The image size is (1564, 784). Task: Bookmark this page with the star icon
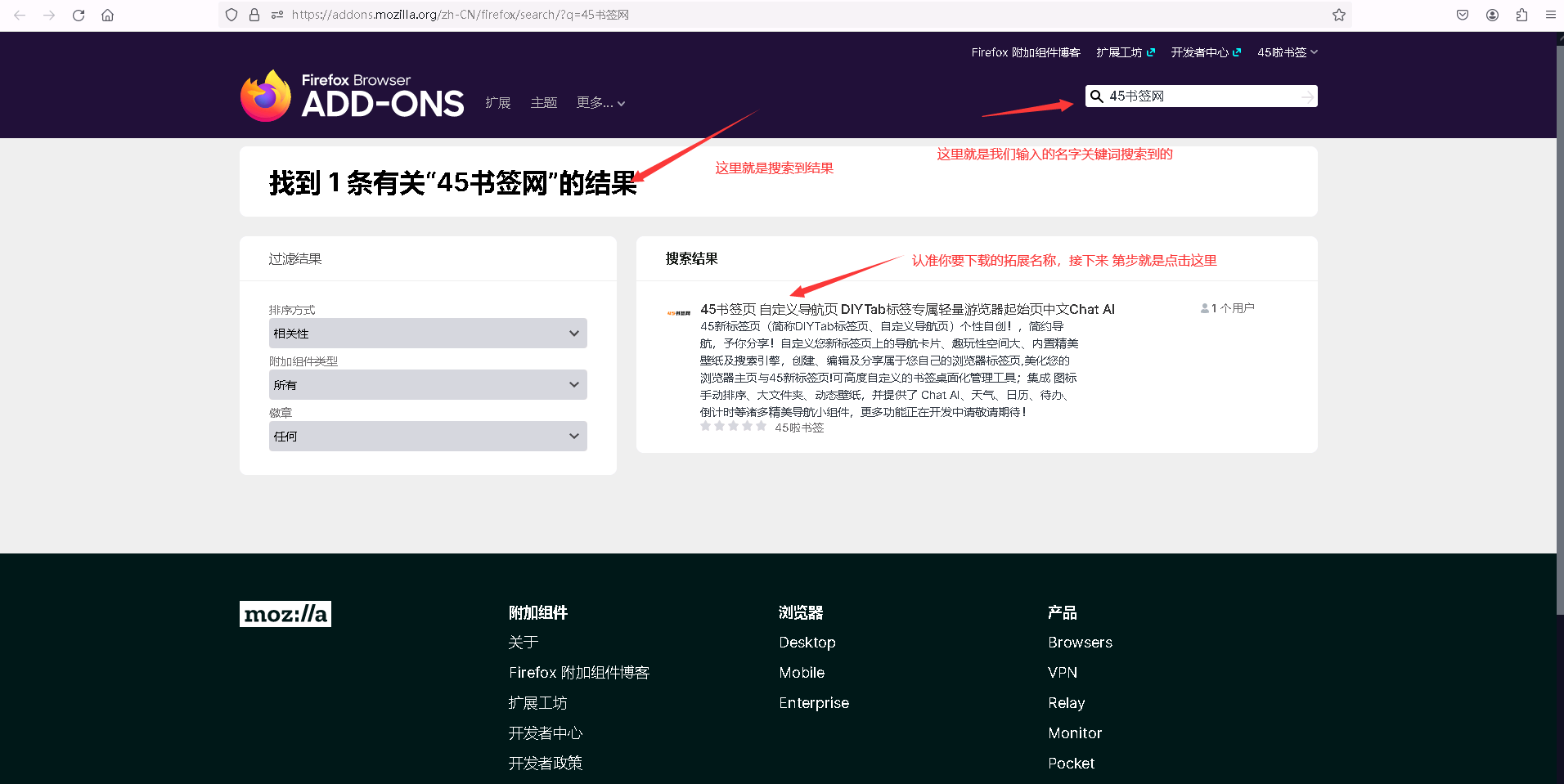[x=1338, y=15]
